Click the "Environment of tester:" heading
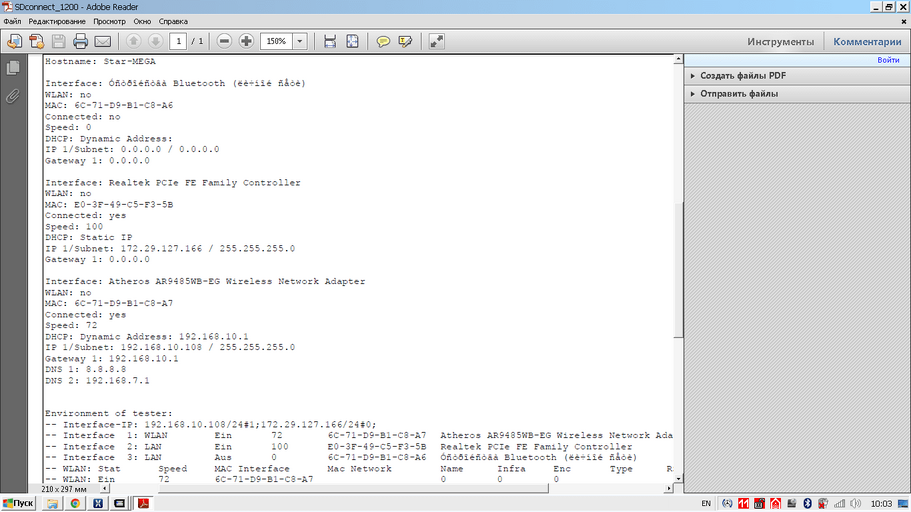 click(x=109, y=414)
